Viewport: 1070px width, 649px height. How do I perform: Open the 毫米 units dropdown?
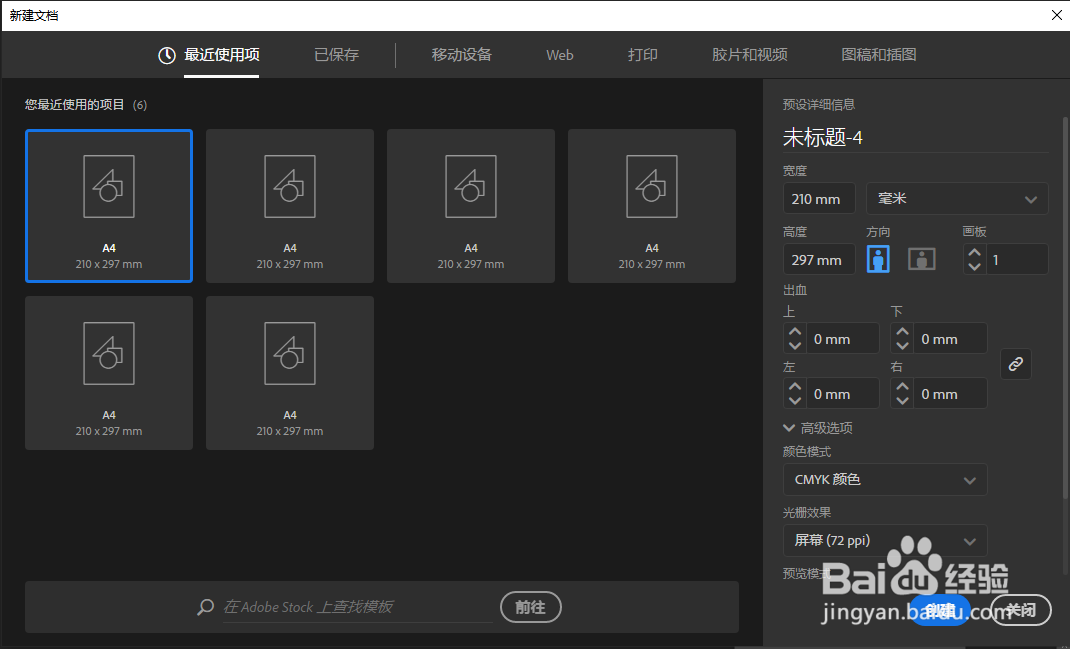coord(957,199)
